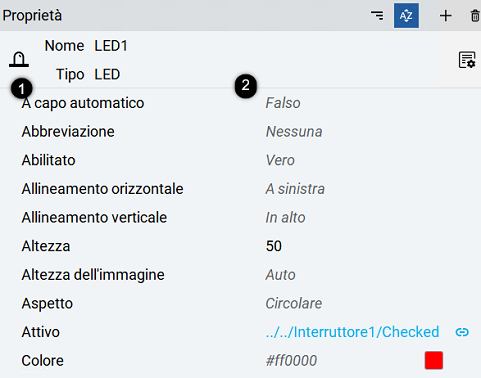The image size is (481, 378).
Task: Toggle alphabetical A-Z sorting button
Action: [x=406, y=16]
